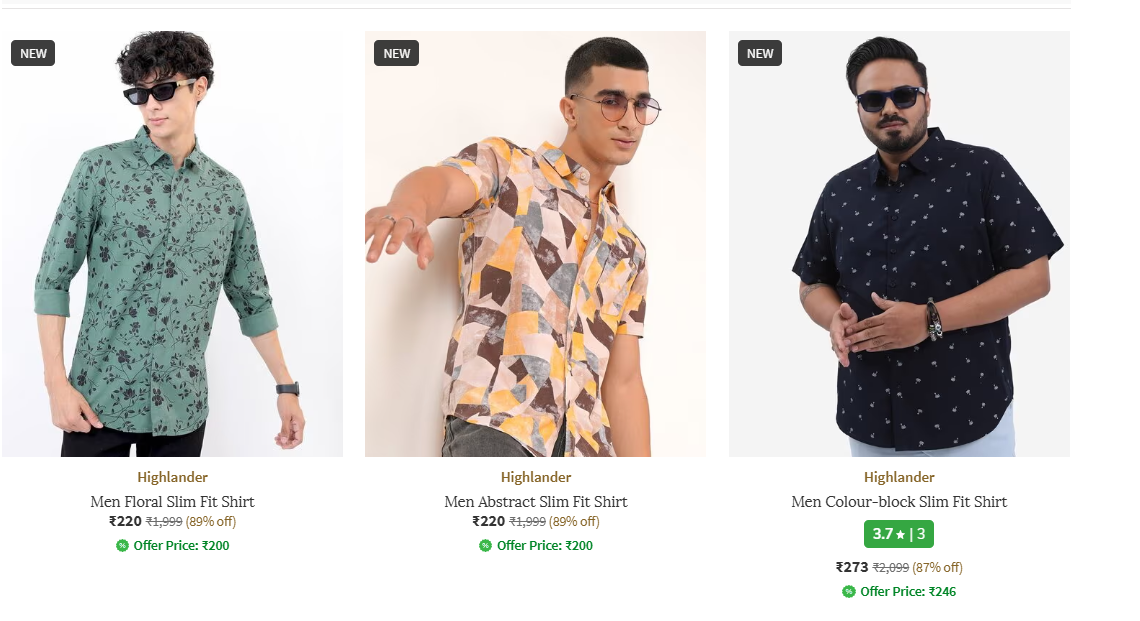
Task: Click the ₹273 price of colour-block shirt
Action: (852, 567)
